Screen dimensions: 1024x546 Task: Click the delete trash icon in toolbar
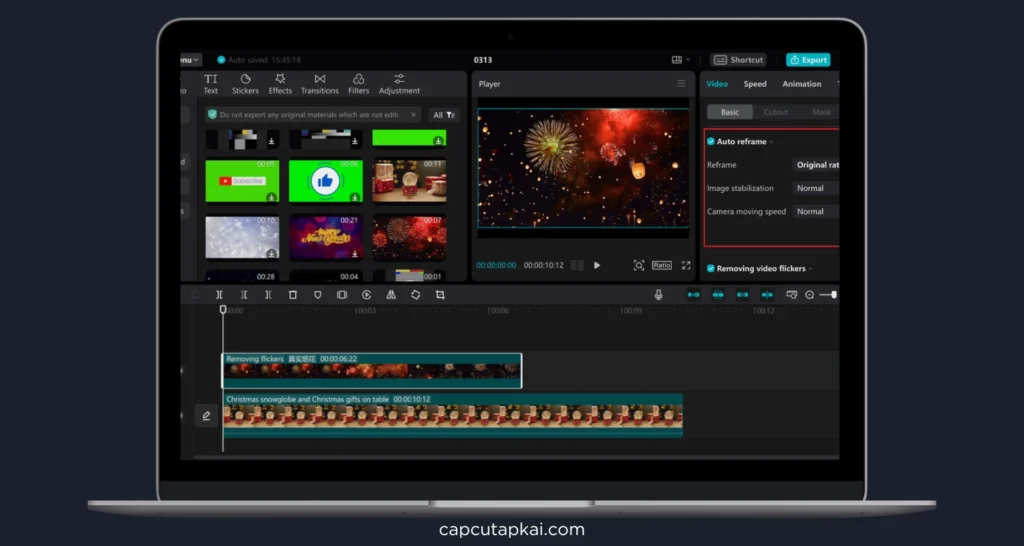(293, 295)
